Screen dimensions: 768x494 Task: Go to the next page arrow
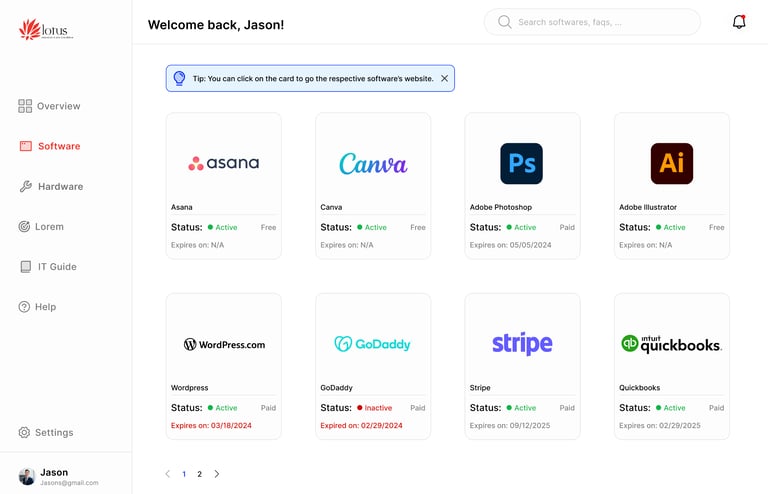(x=216, y=473)
